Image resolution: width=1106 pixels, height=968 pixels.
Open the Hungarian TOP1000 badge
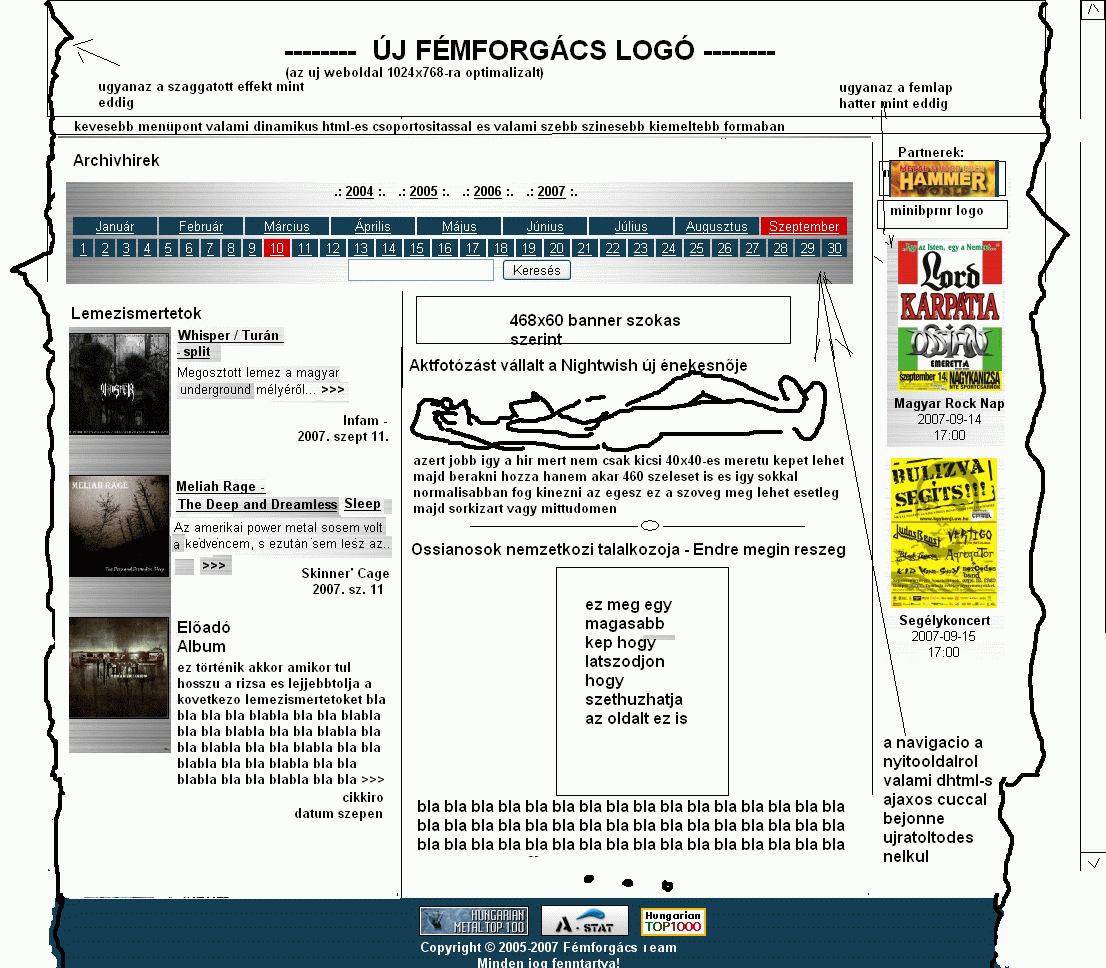pyautogui.click(x=673, y=921)
